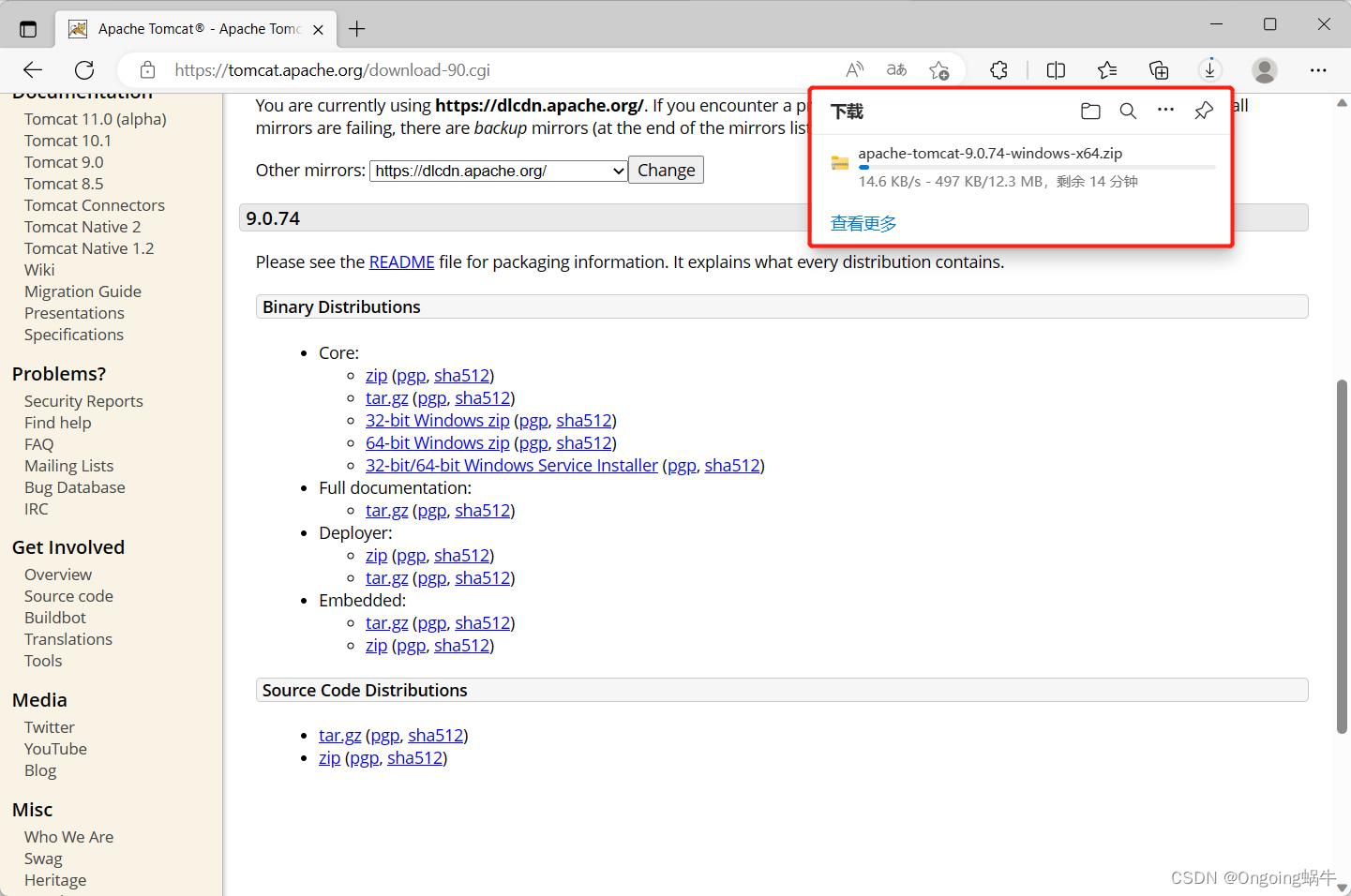This screenshot has height=896, width=1351.
Task: Refresh the page with reload icon
Action: click(x=83, y=69)
